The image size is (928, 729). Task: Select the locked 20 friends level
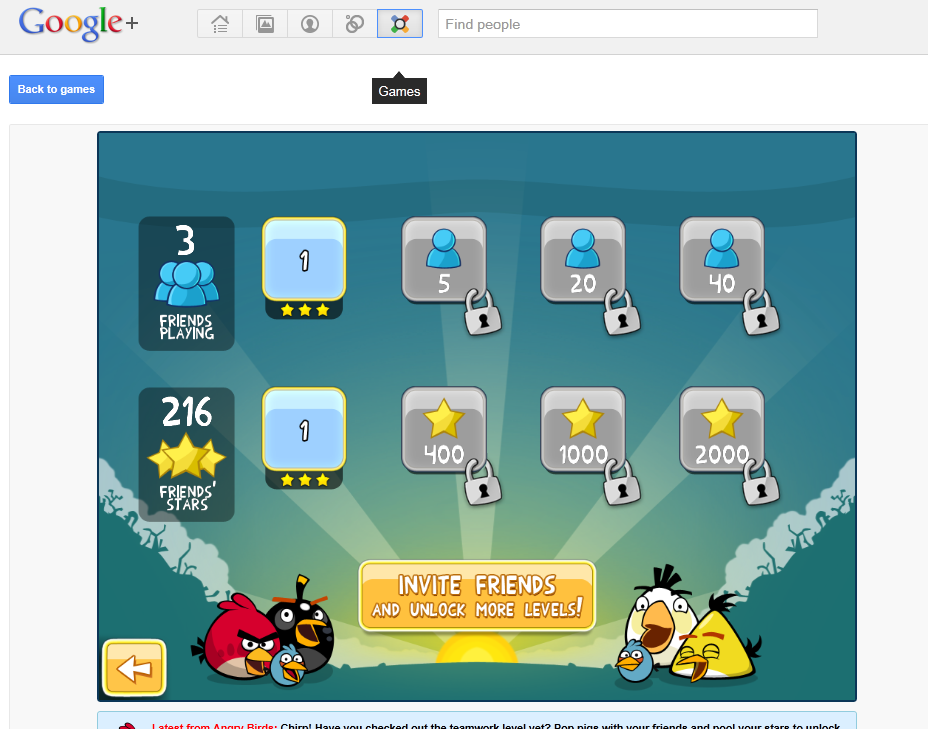coord(583,260)
